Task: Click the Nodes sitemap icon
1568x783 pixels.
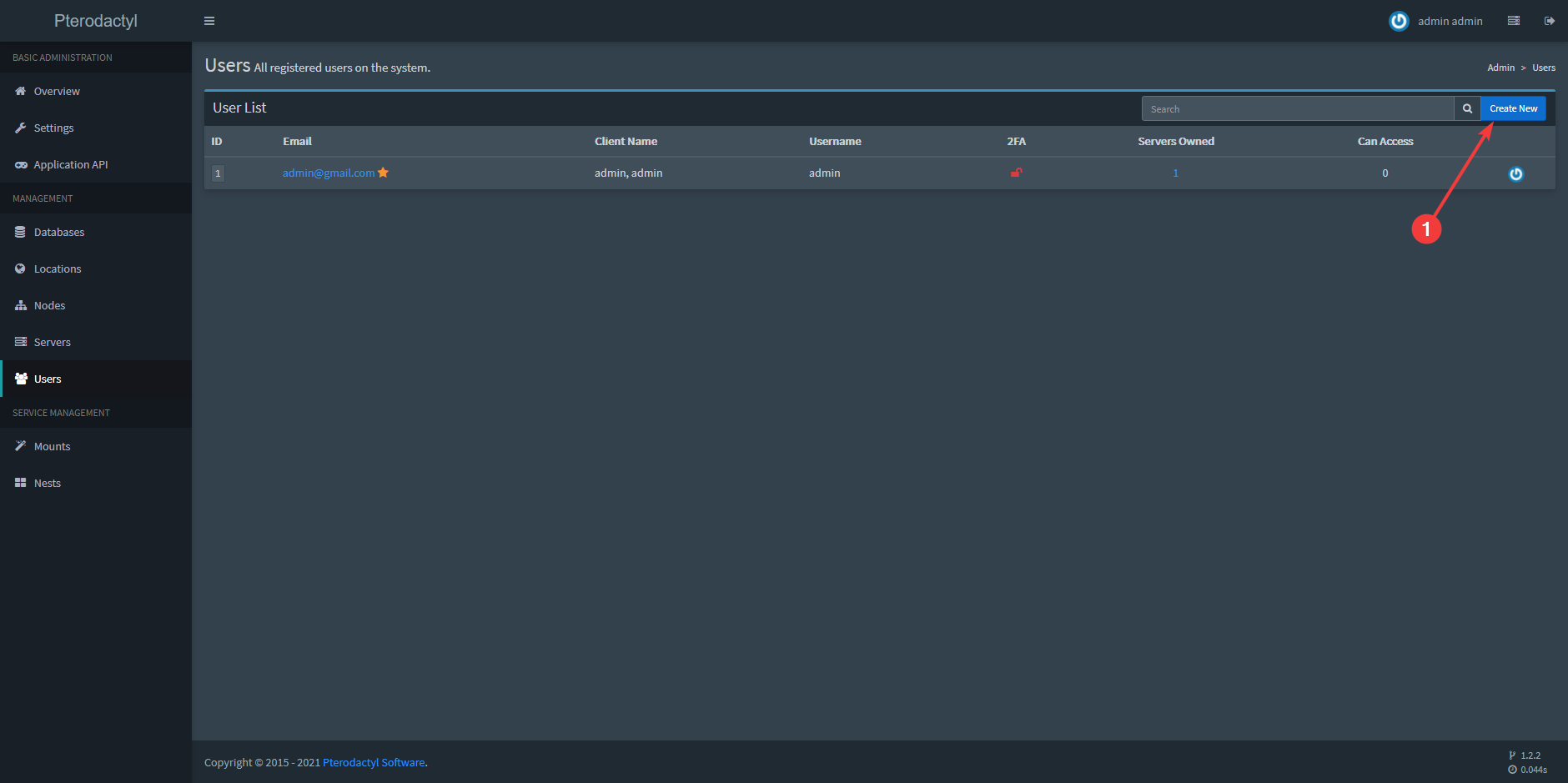Action: pos(21,305)
